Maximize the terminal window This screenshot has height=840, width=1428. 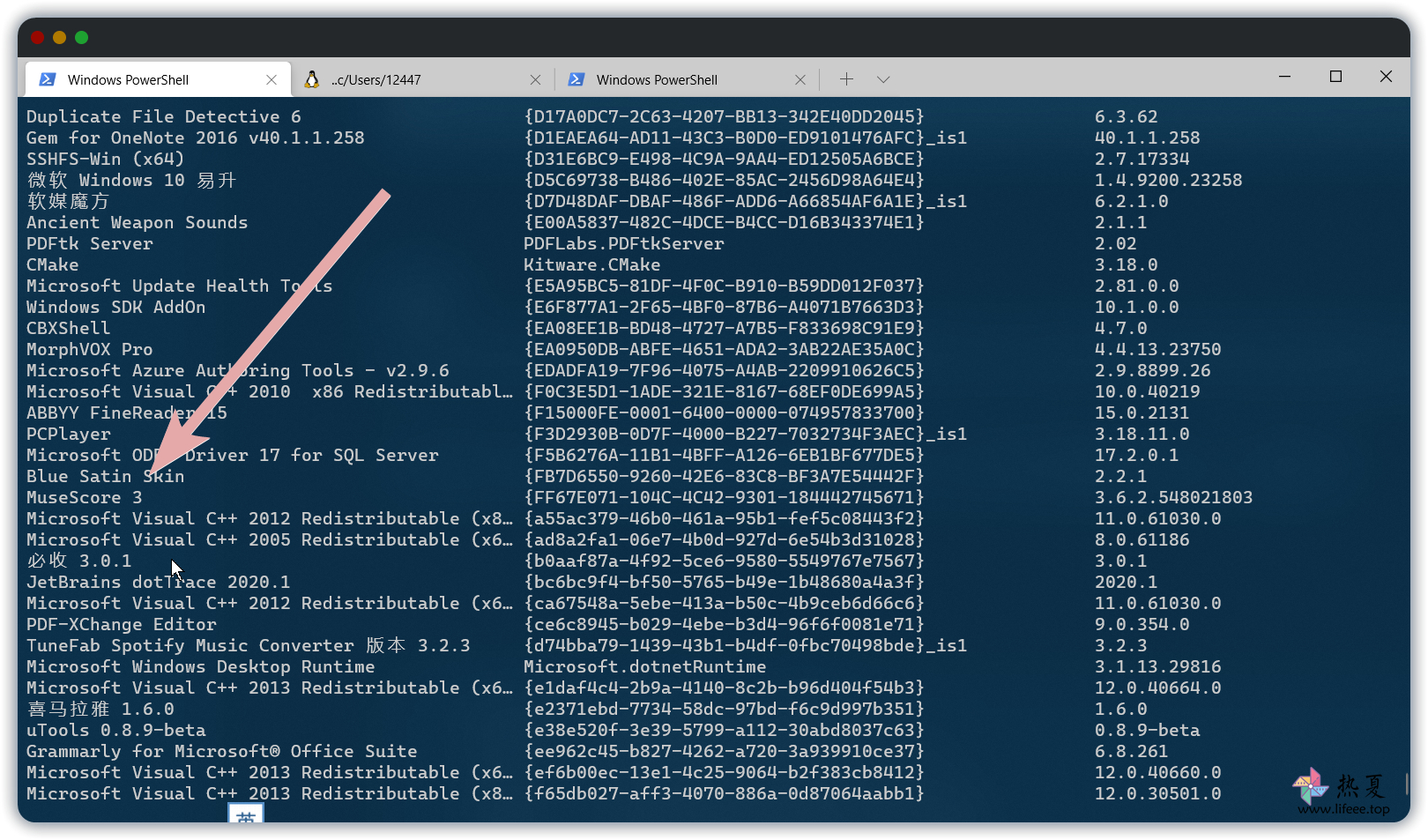pos(1335,77)
